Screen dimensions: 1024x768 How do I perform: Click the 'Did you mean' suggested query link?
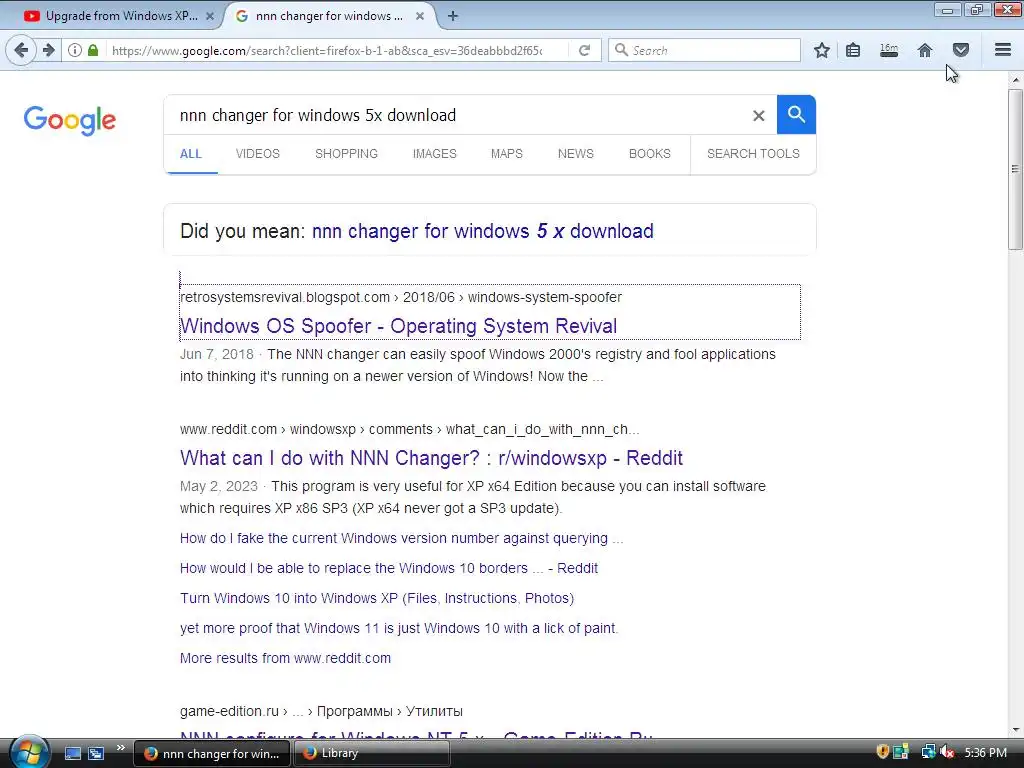point(483,231)
